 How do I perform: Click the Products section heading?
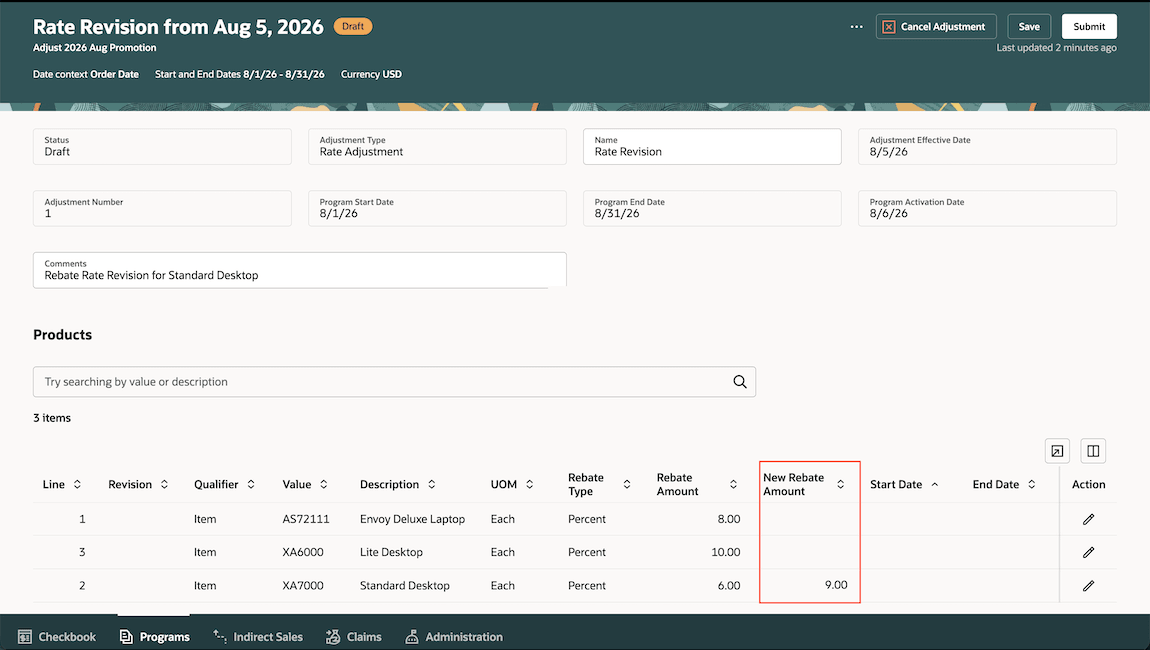[x=62, y=335]
